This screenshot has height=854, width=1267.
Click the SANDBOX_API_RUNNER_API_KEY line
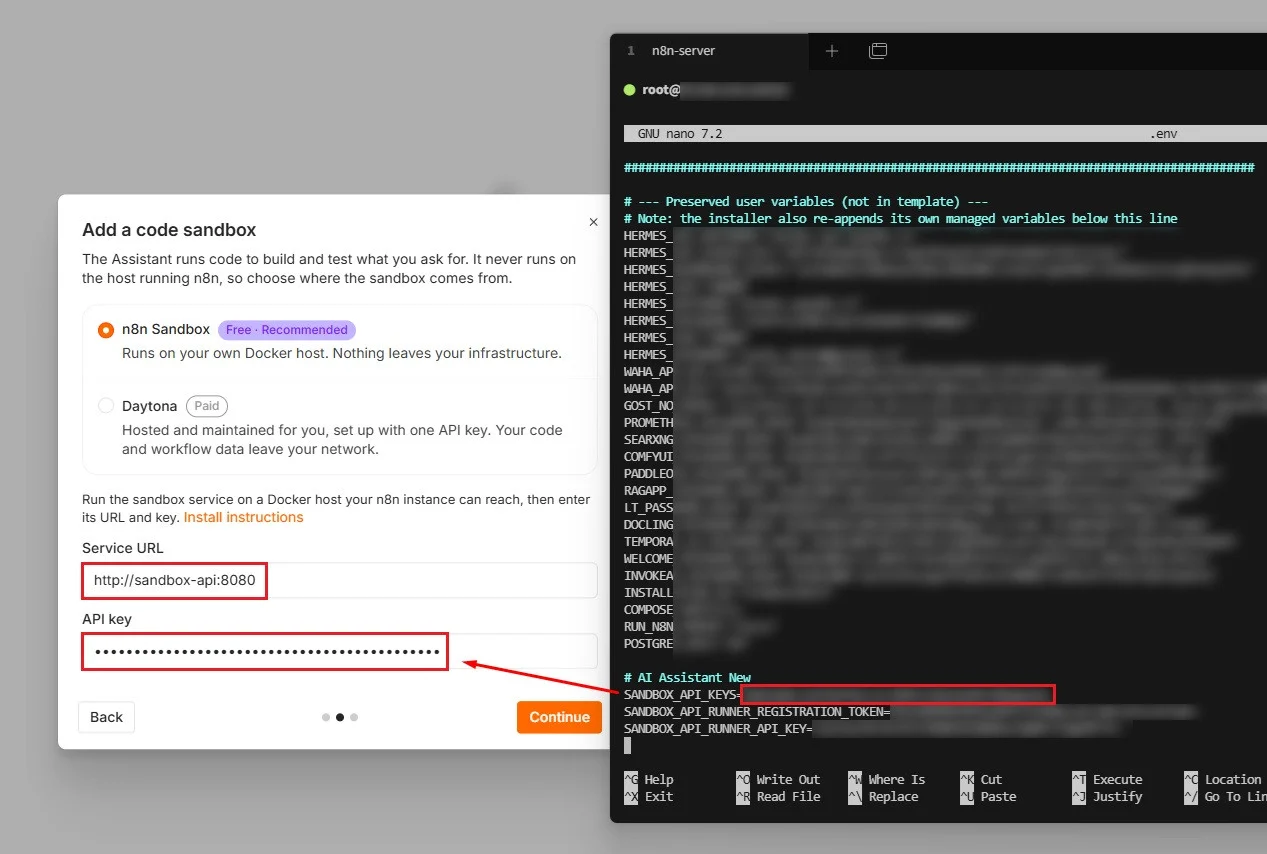(872, 729)
